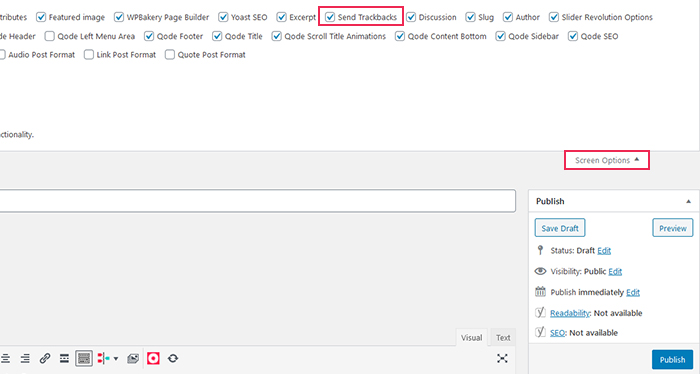Screen dimensions: 700x374
Task: Click the insert/edit link icon
Action: click(x=45, y=358)
